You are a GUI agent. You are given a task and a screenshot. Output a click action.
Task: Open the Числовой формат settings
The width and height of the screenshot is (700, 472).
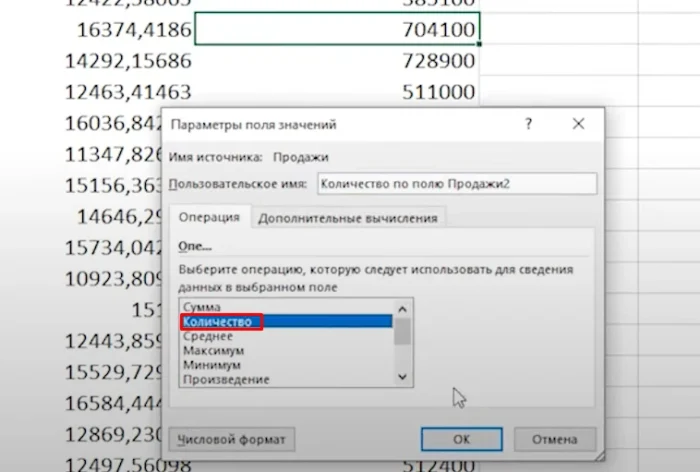[x=231, y=439]
